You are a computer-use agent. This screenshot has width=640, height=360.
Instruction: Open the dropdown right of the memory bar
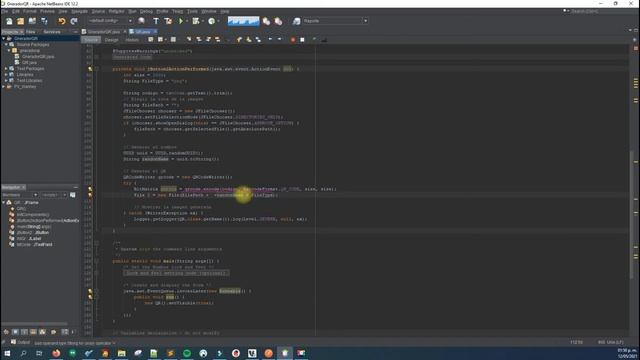(335, 21)
